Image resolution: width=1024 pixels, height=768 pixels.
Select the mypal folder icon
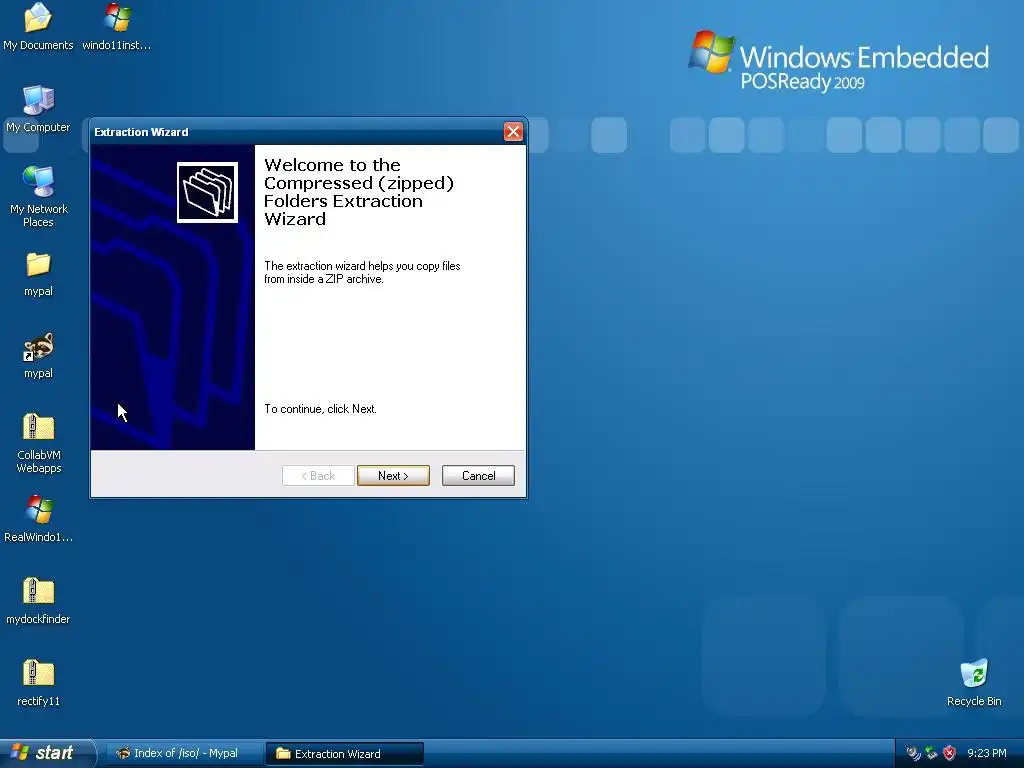pyautogui.click(x=38, y=274)
